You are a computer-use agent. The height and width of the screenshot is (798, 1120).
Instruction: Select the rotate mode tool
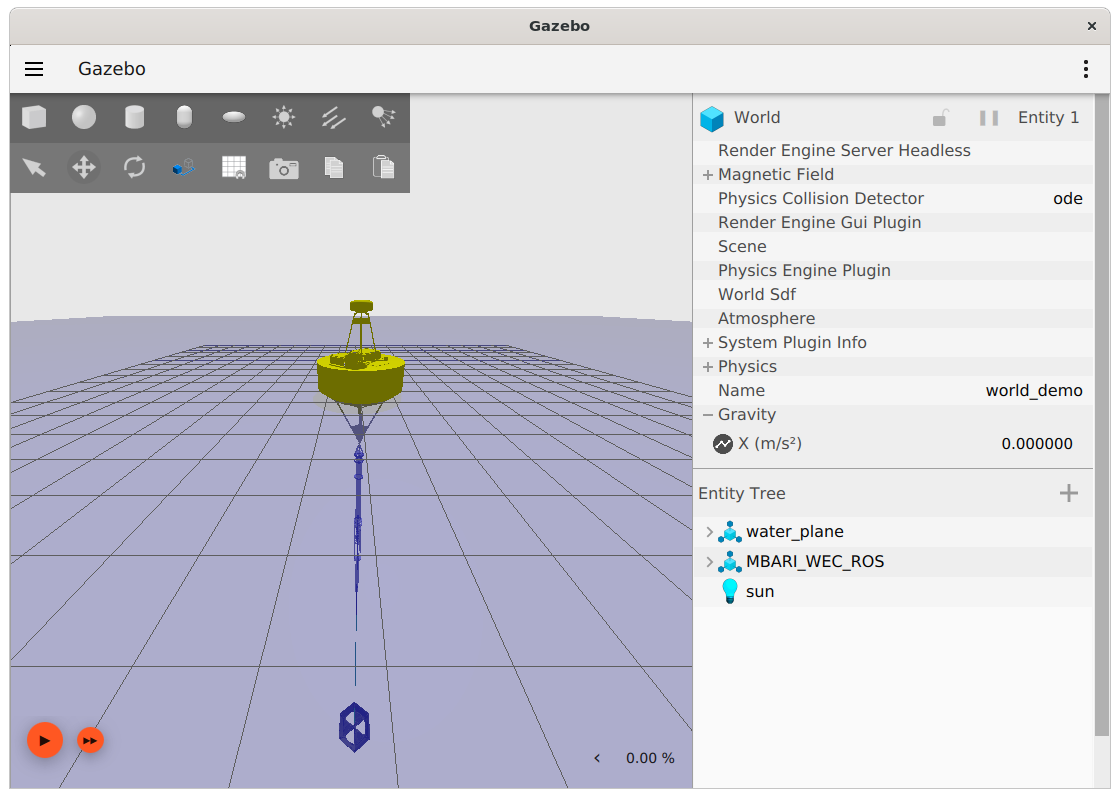pyautogui.click(x=134, y=167)
